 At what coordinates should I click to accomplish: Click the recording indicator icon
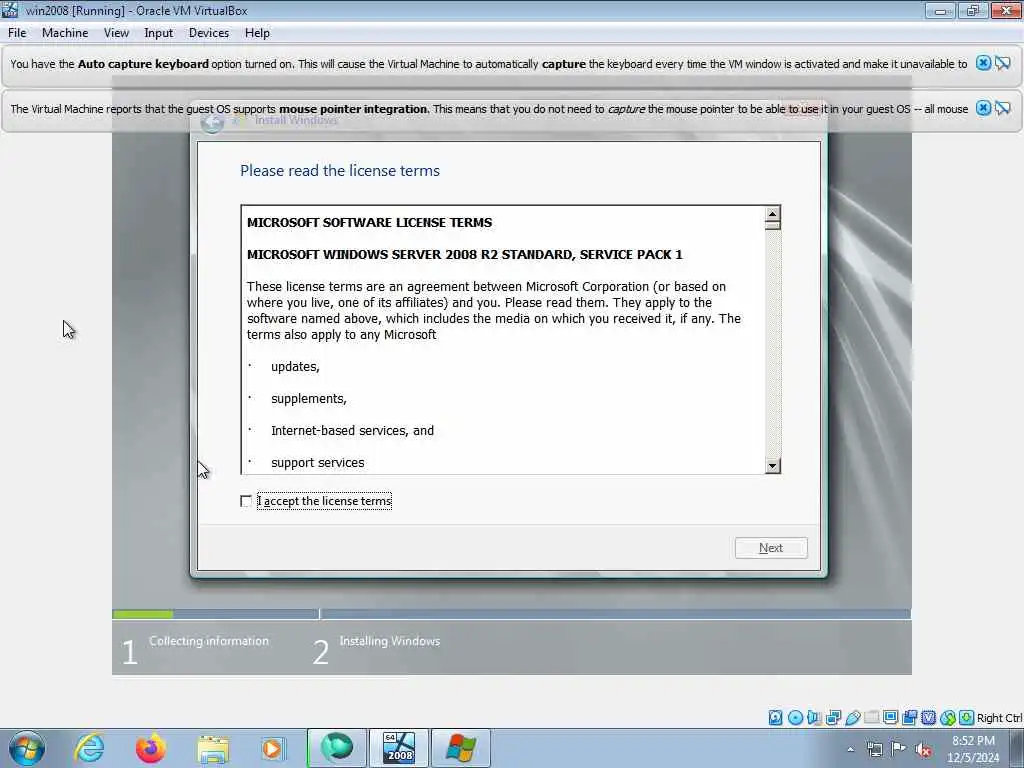coord(909,718)
